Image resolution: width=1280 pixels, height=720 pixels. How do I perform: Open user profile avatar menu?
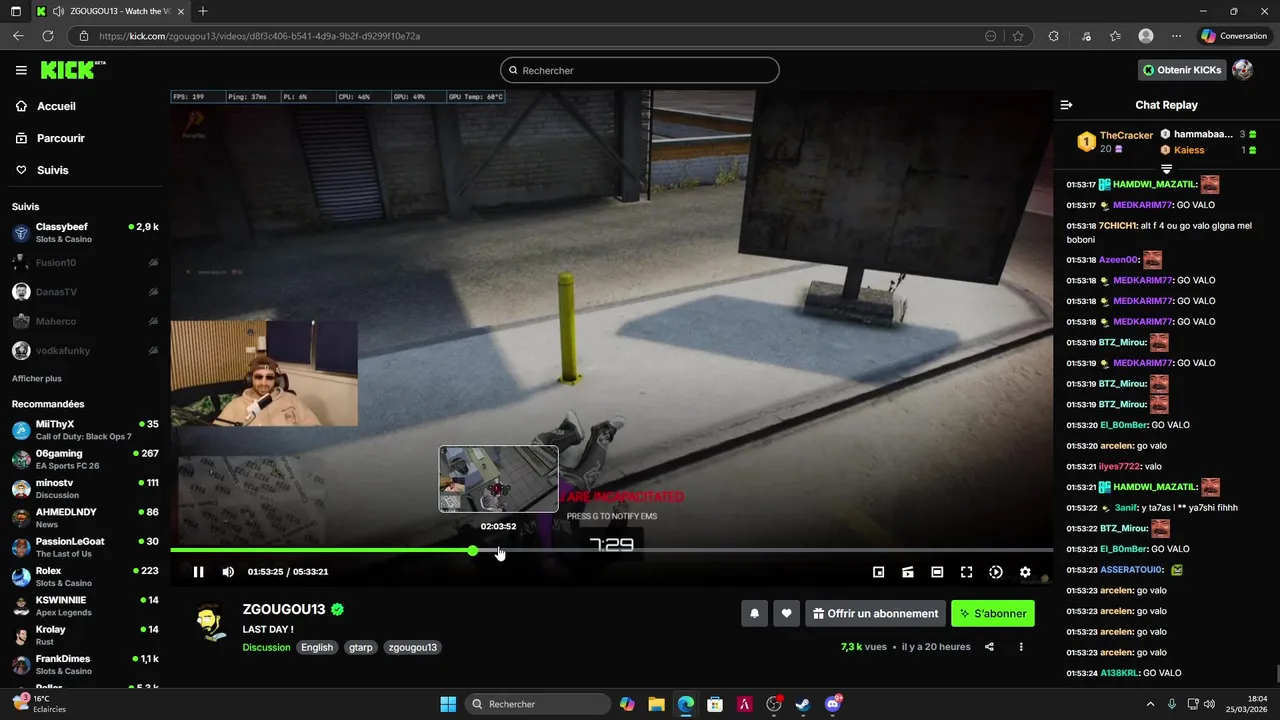click(x=1242, y=70)
